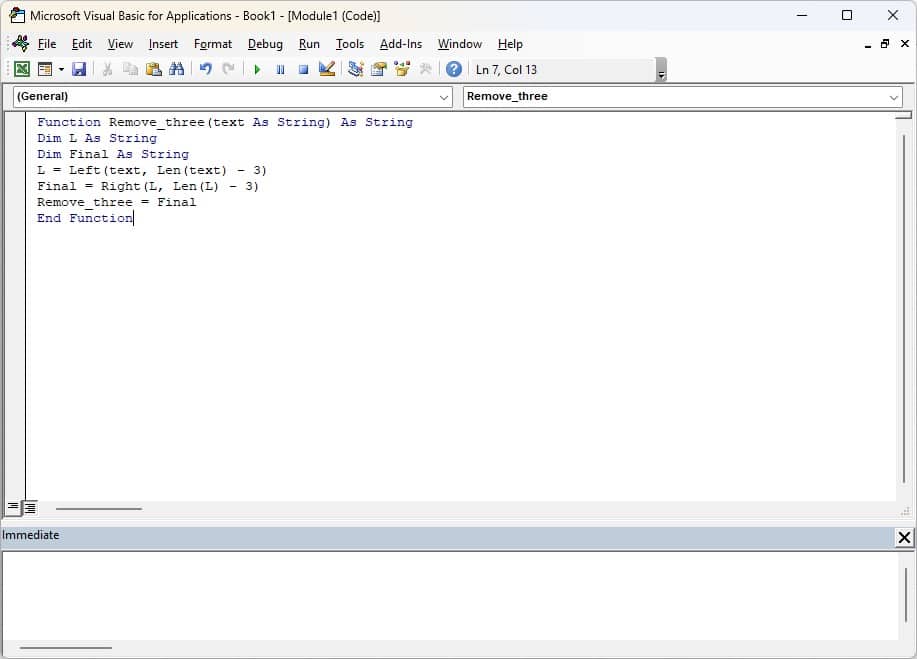This screenshot has width=917, height=659.
Task: Open the Add-Ins menu
Action: click(x=400, y=43)
